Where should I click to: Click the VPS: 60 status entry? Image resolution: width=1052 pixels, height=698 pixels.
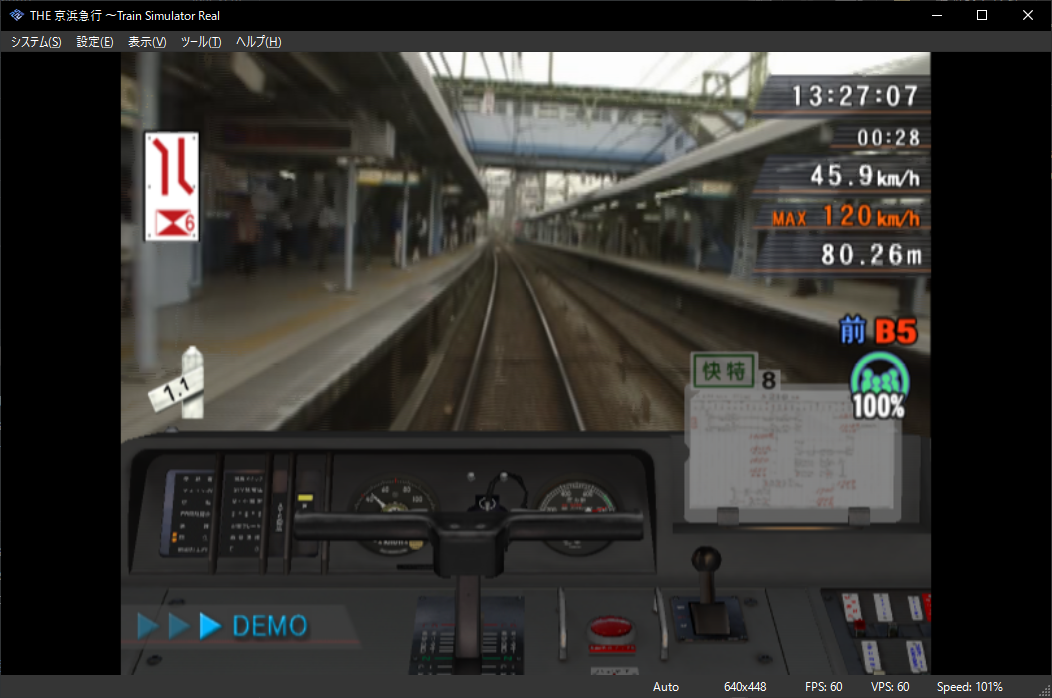click(x=890, y=687)
